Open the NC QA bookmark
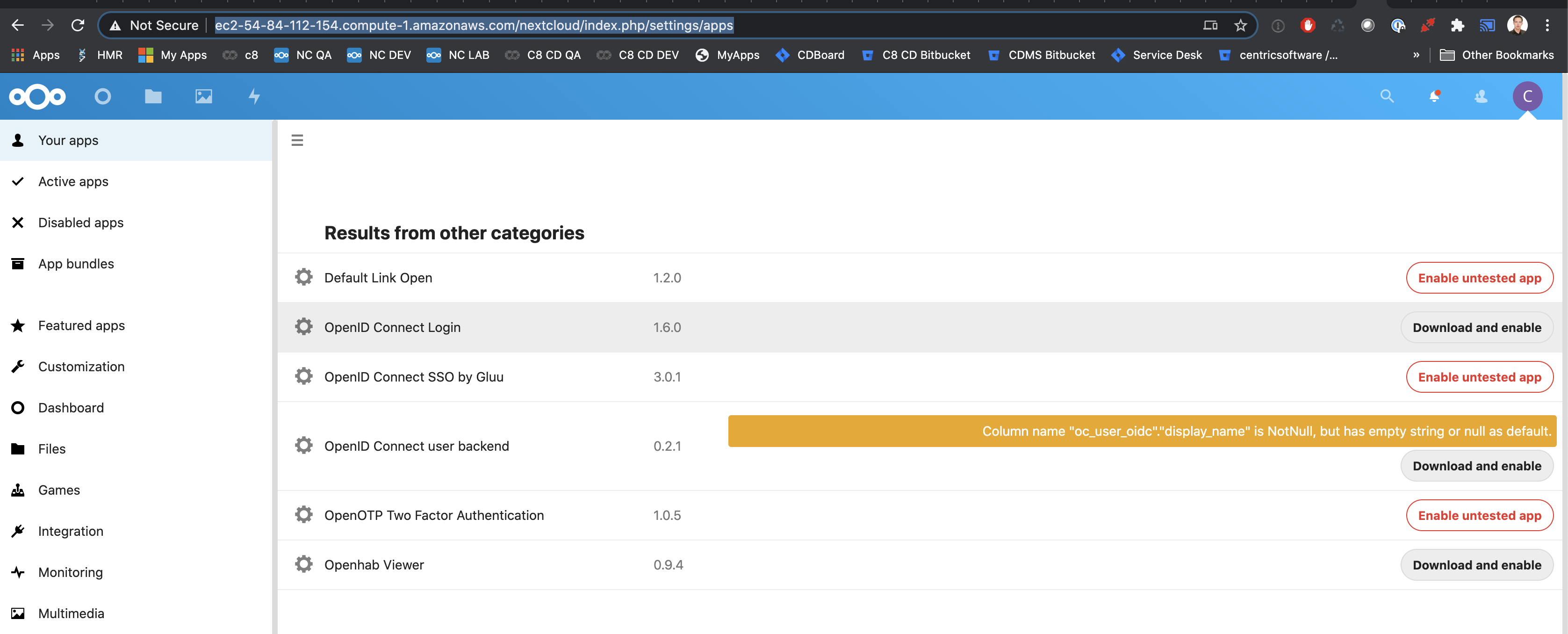The height and width of the screenshot is (634, 1568). pyautogui.click(x=302, y=55)
